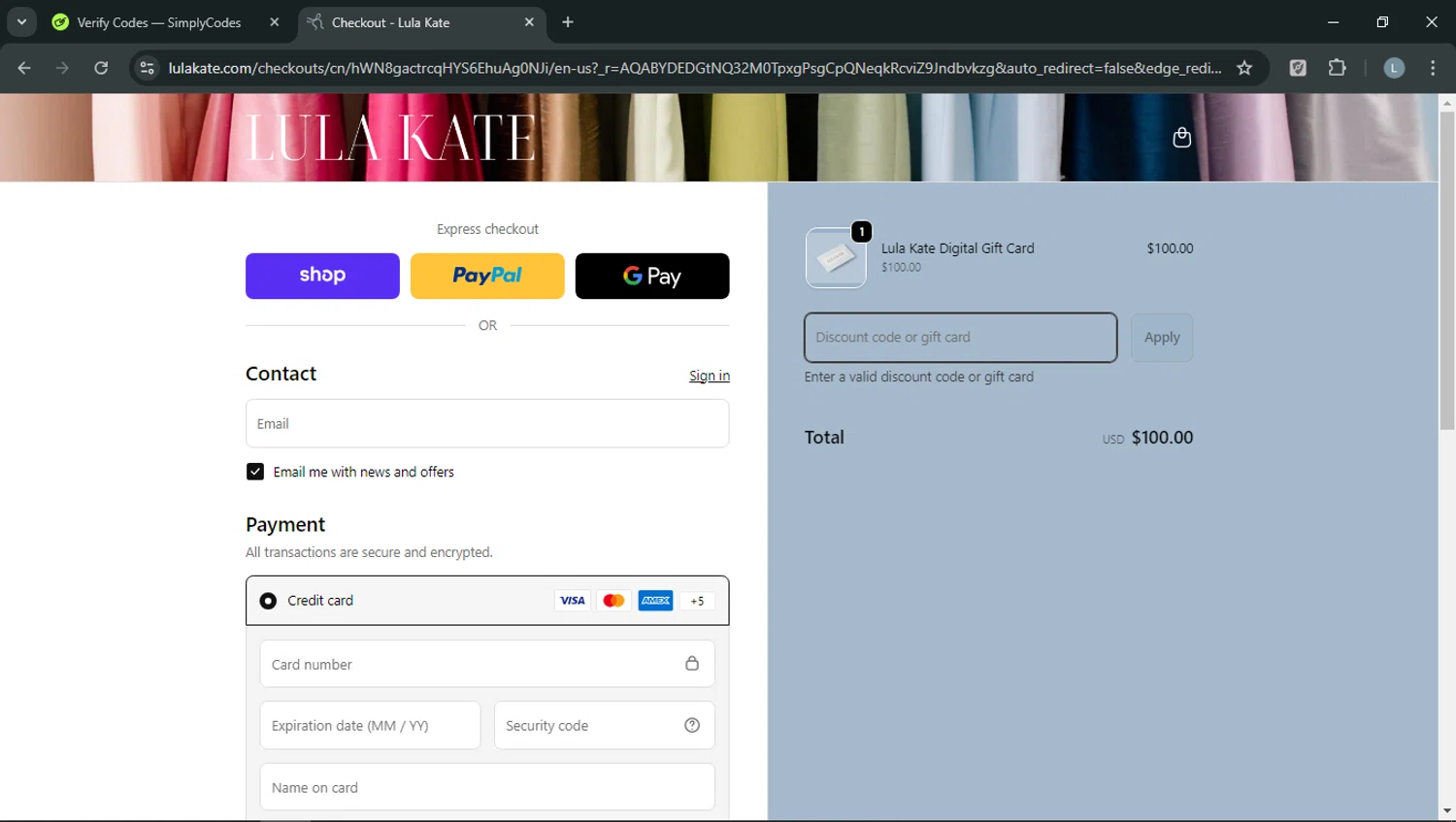The width and height of the screenshot is (1456, 822).
Task: Click the browser address bar URL
Action: point(694,68)
